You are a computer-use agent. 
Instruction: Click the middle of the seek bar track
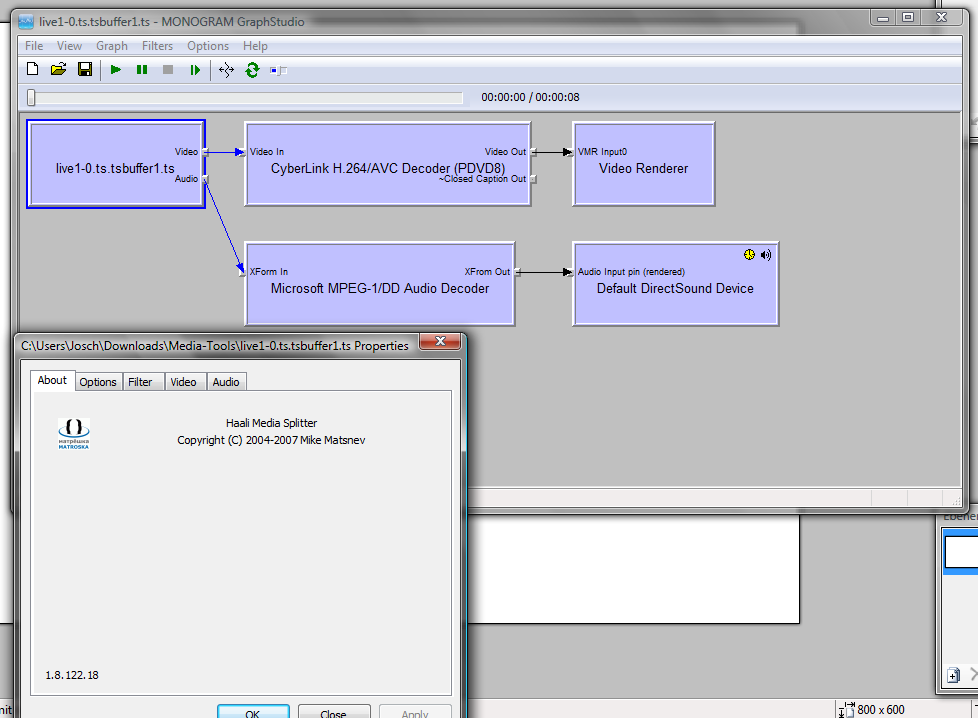(x=246, y=97)
